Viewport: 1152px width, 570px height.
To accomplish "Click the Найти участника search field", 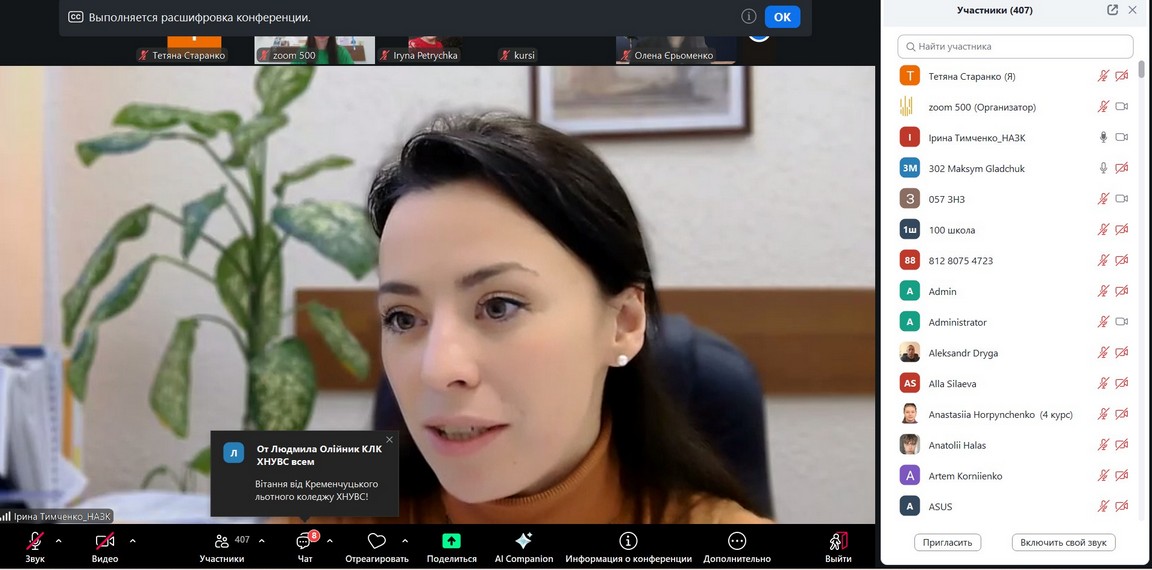I will pyautogui.click(x=1015, y=46).
